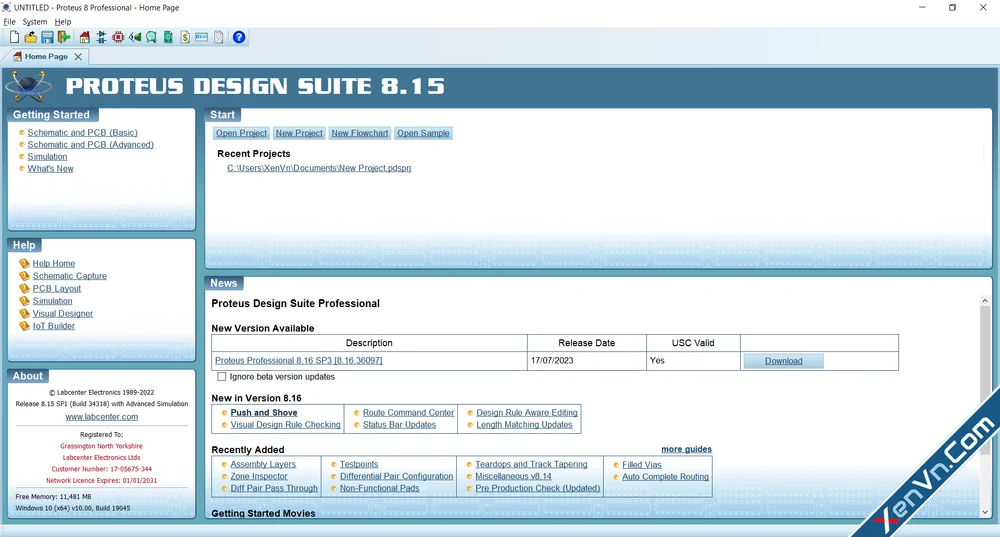This screenshot has height=537, width=1000.
Task: Click the New Flowchart button
Action: coord(360,133)
